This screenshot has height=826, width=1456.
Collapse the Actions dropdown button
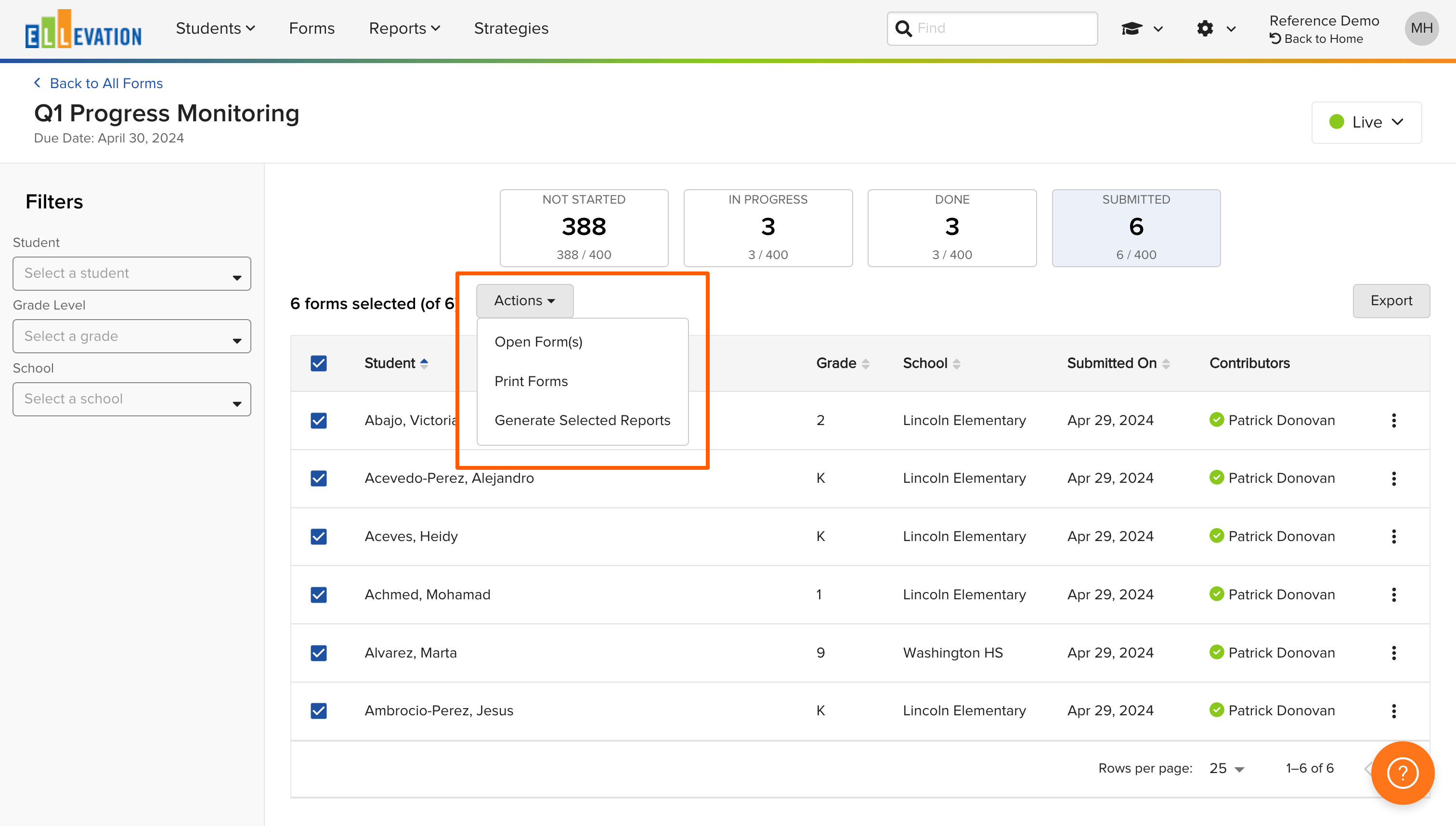point(524,301)
